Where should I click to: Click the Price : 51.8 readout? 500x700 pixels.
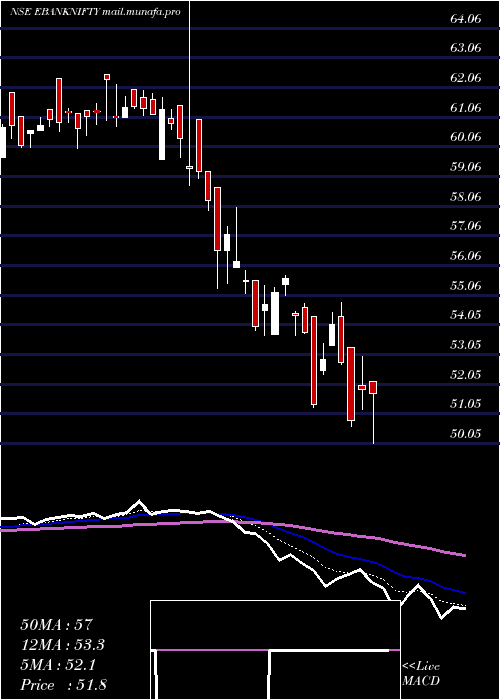tap(63, 685)
